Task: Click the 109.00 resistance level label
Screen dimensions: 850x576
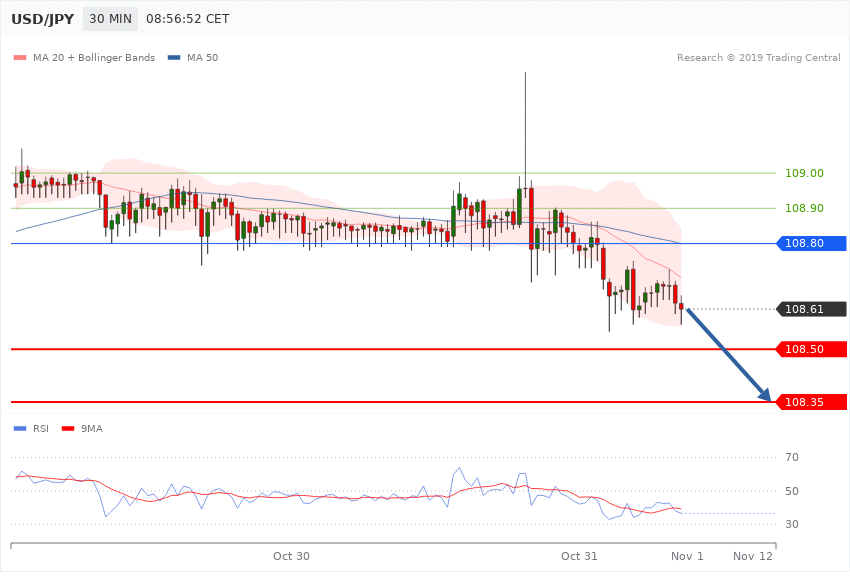Action: (804, 173)
